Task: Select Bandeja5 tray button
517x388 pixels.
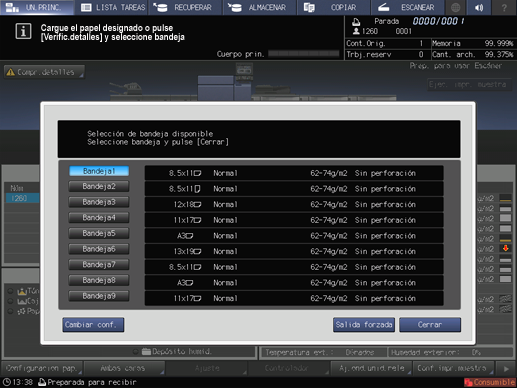Action: 99,233
